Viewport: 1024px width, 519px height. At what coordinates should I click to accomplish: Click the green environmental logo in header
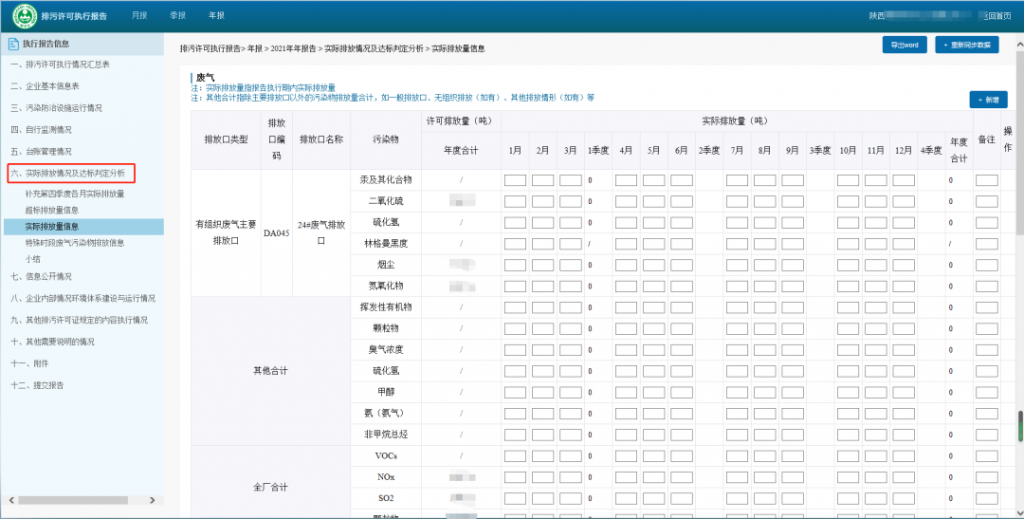click(24, 16)
